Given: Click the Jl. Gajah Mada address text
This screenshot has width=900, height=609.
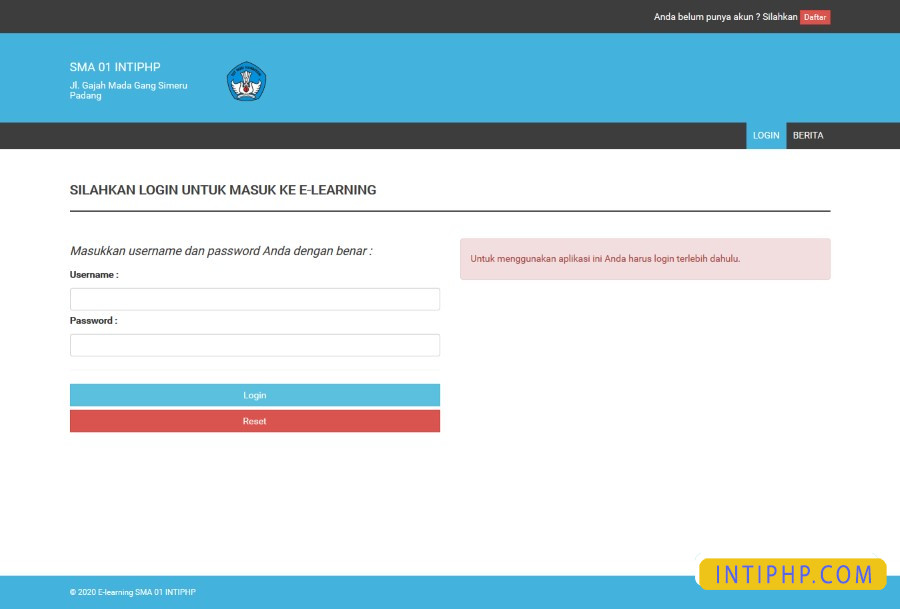Looking at the screenshot, I should (127, 90).
